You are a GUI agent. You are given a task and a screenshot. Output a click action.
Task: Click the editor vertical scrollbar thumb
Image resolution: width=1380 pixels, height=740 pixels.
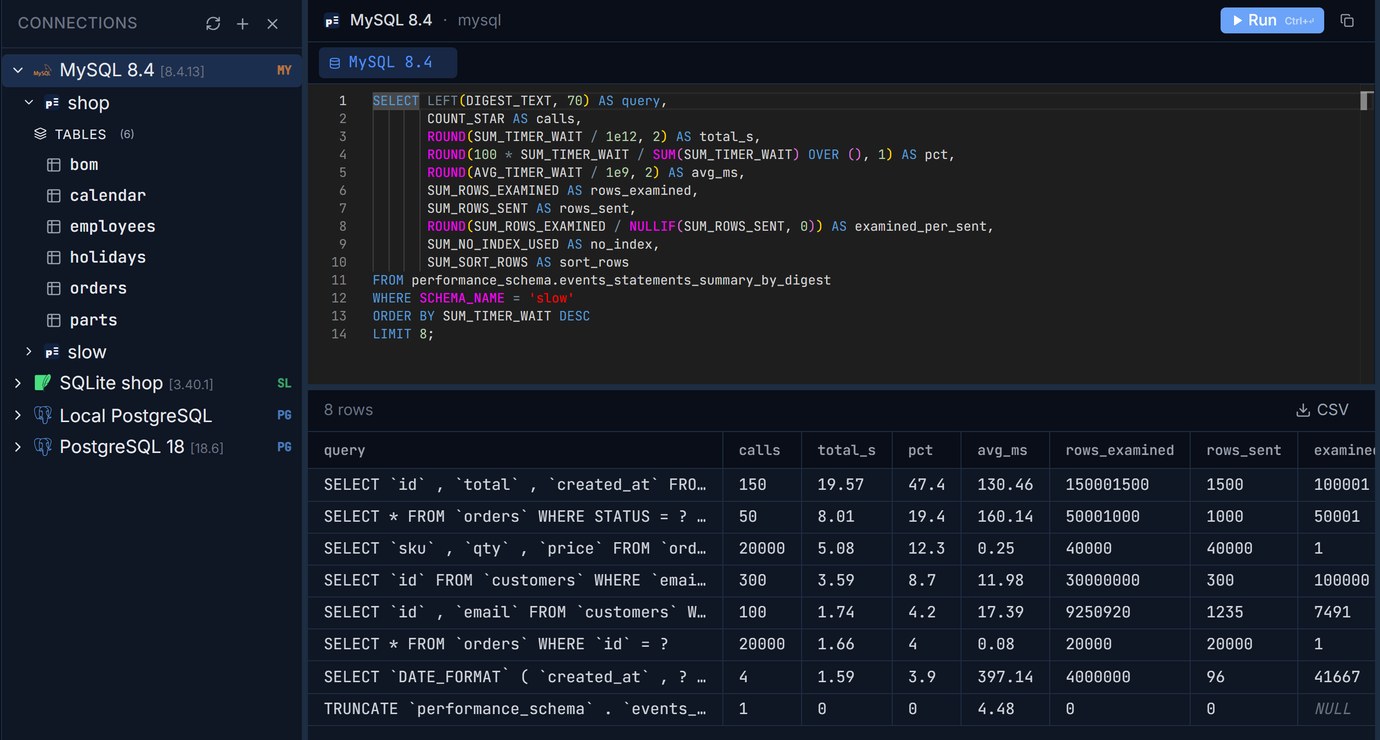point(1366,100)
